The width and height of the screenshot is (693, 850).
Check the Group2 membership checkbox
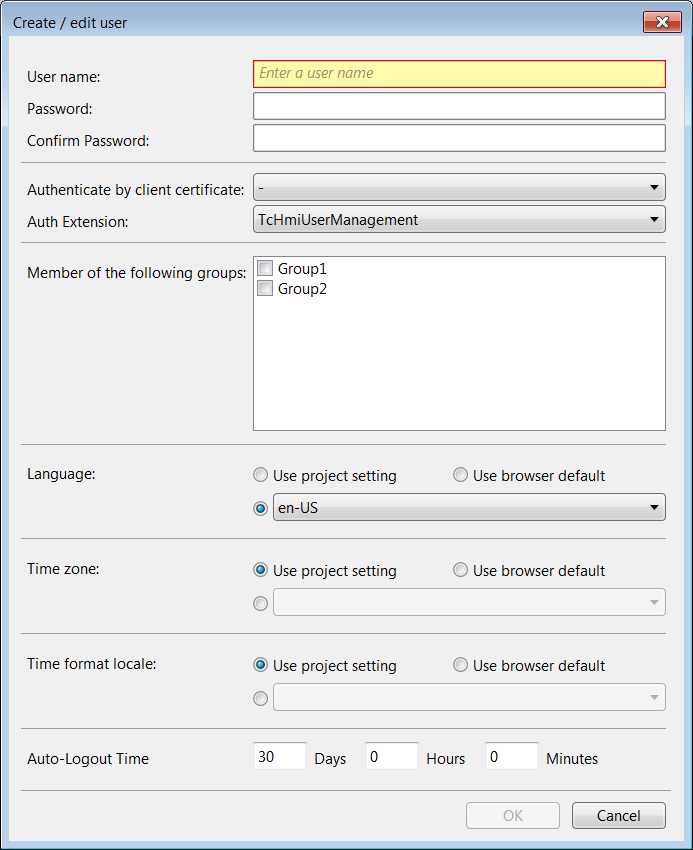pos(265,288)
